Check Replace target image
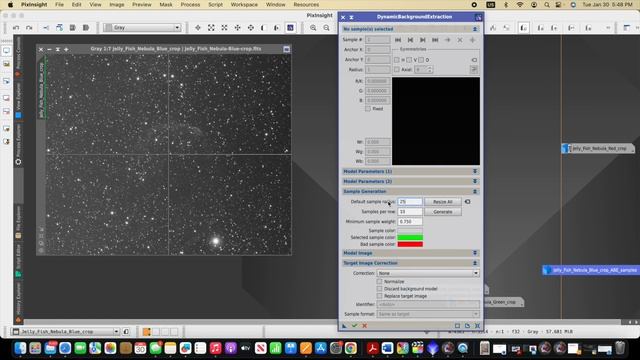 [379, 296]
